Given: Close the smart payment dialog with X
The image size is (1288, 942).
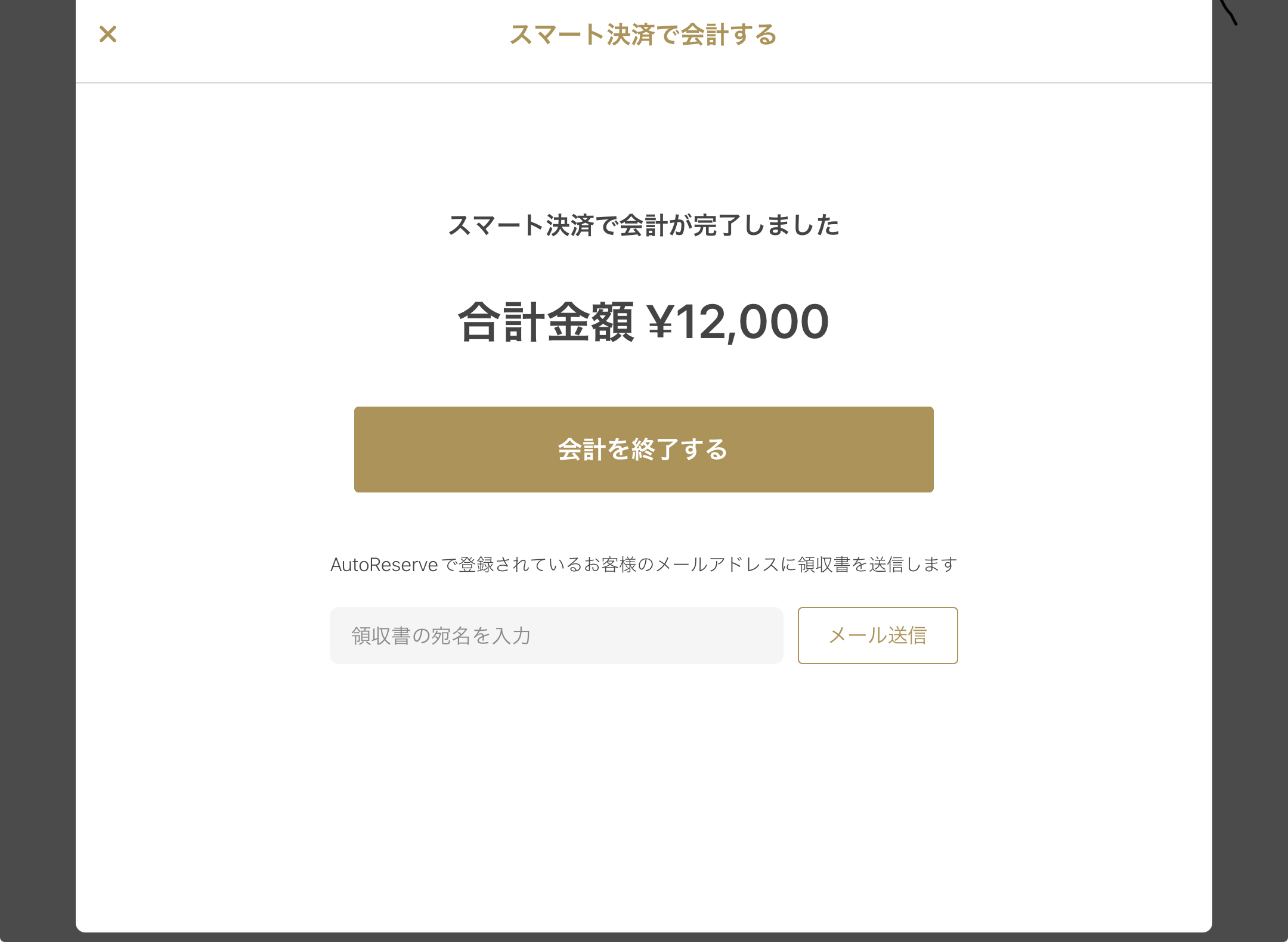Looking at the screenshot, I should [108, 34].
